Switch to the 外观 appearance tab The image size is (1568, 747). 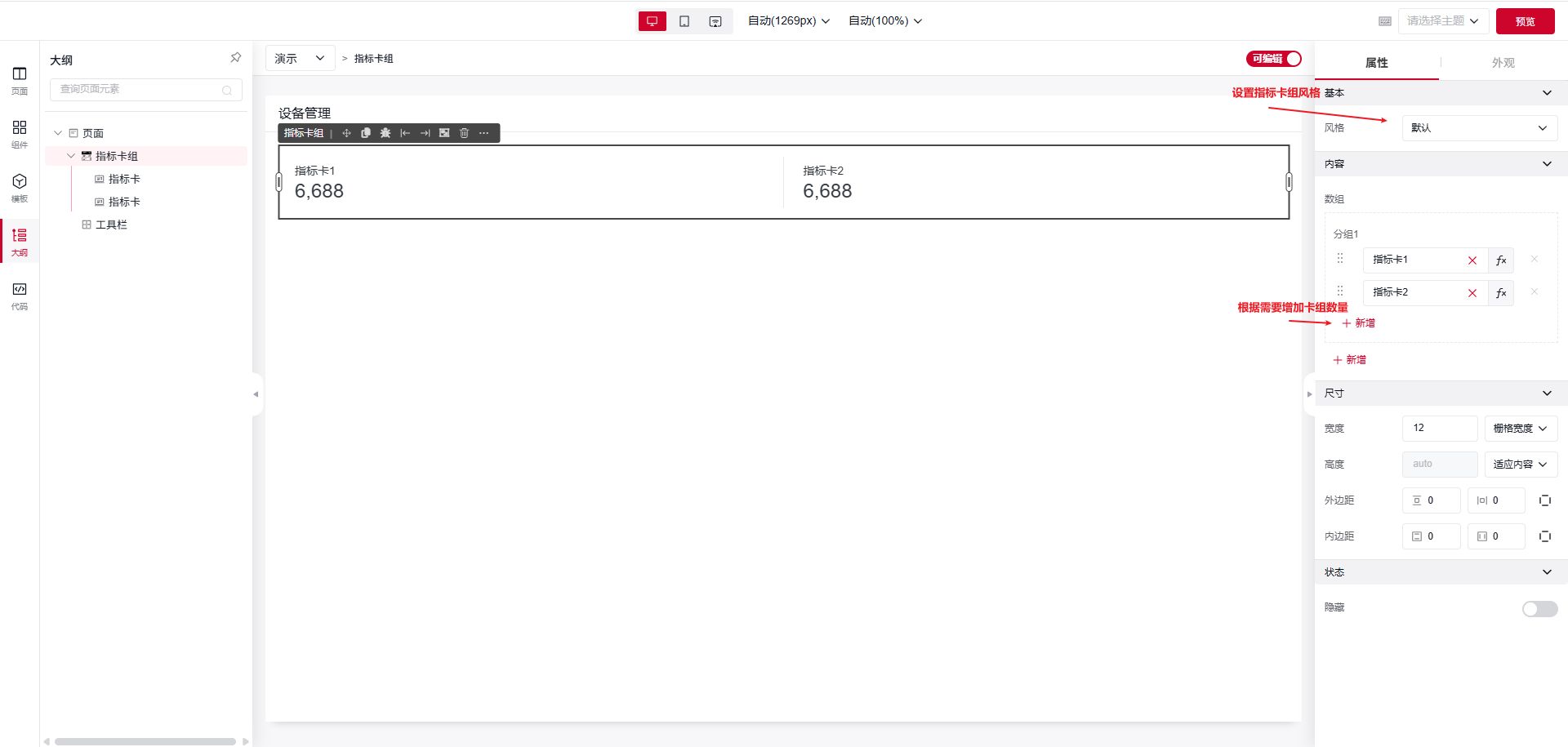pyautogui.click(x=1503, y=63)
